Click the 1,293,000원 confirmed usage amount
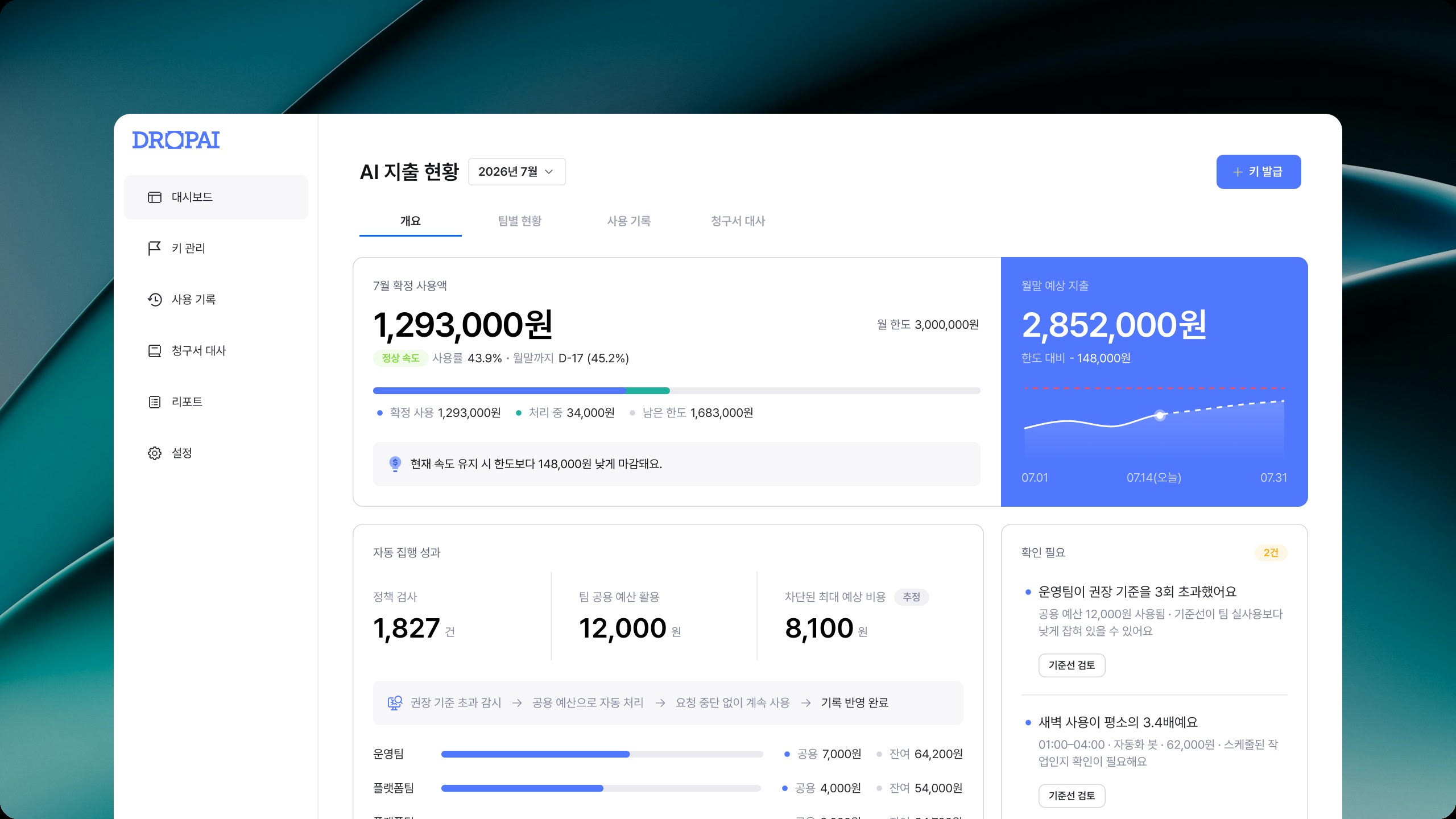 tap(463, 325)
